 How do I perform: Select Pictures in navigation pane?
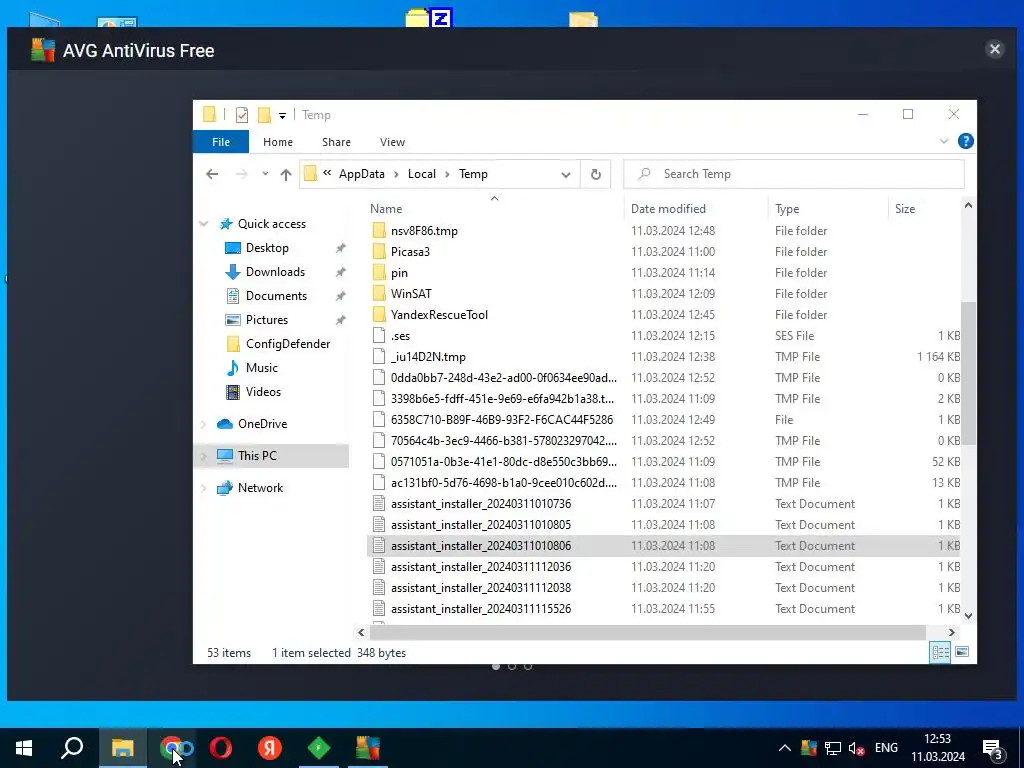click(x=266, y=320)
